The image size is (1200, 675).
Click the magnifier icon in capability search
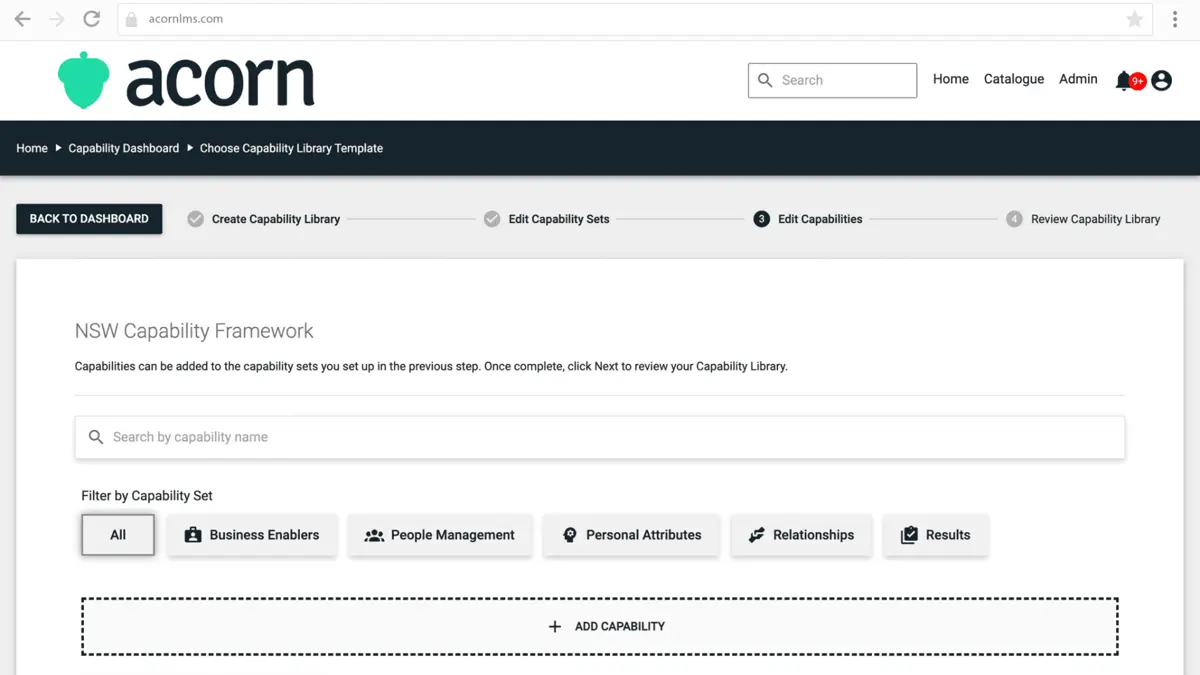point(96,437)
